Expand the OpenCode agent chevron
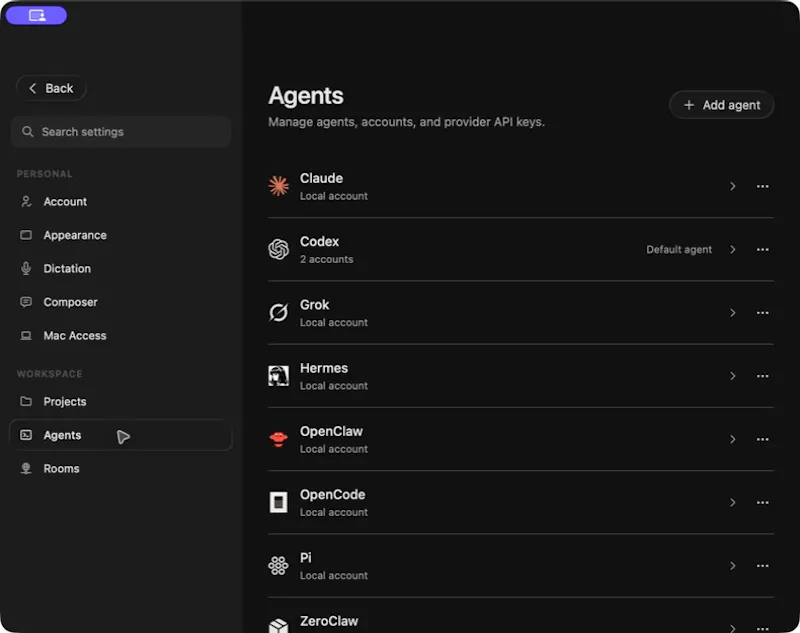The height and width of the screenshot is (633, 800). click(733, 502)
